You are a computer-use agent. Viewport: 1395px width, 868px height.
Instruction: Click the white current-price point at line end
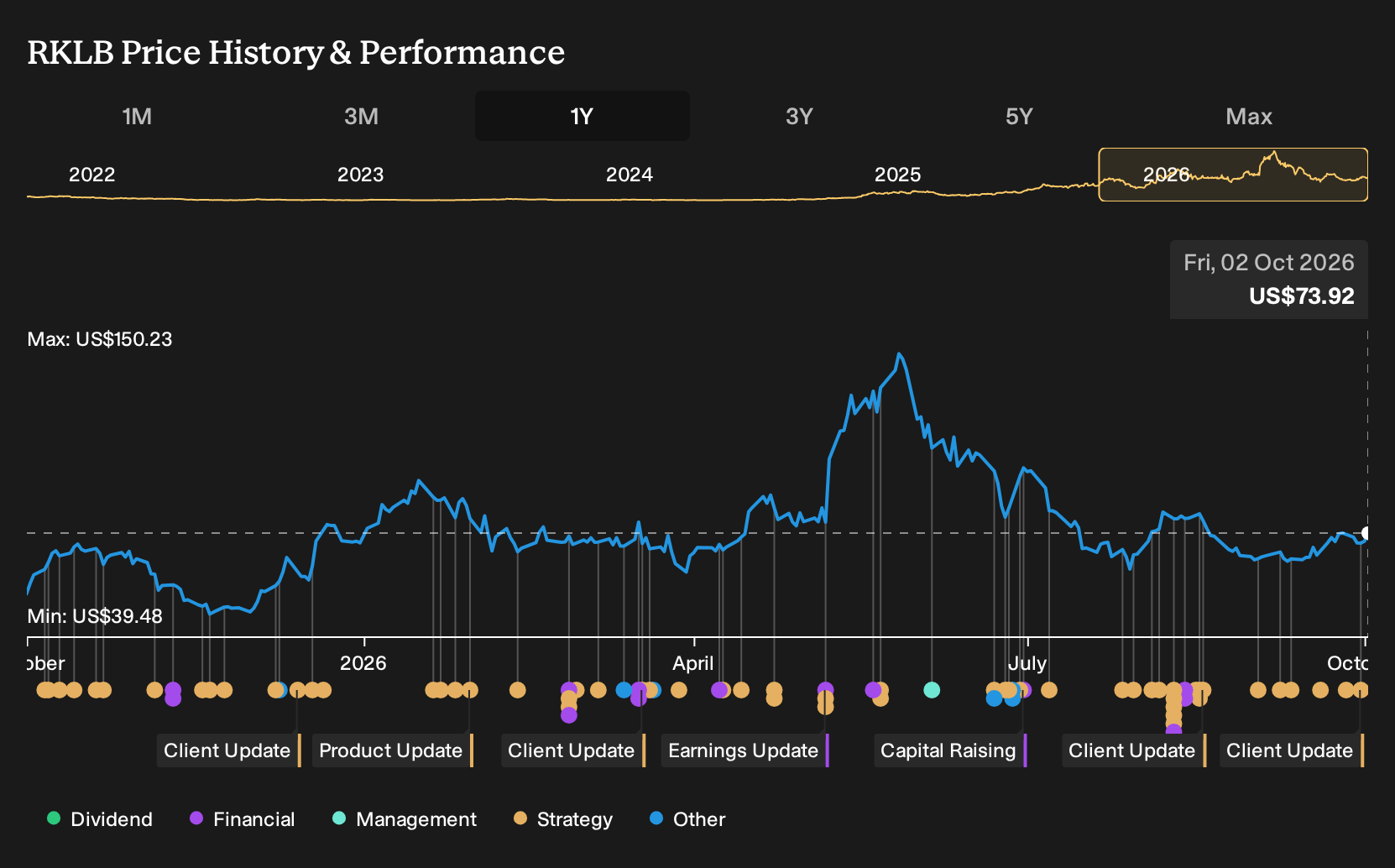(x=1366, y=533)
